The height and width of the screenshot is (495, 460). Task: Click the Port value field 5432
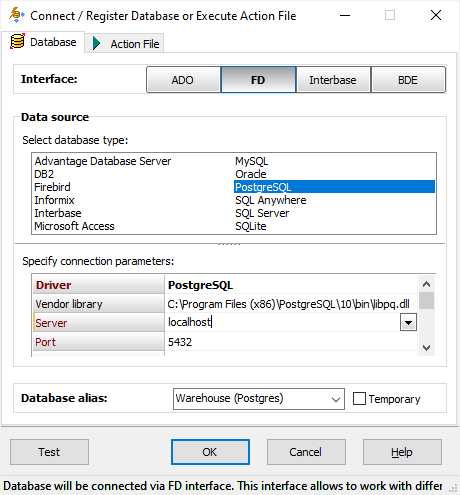coord(291,342)
